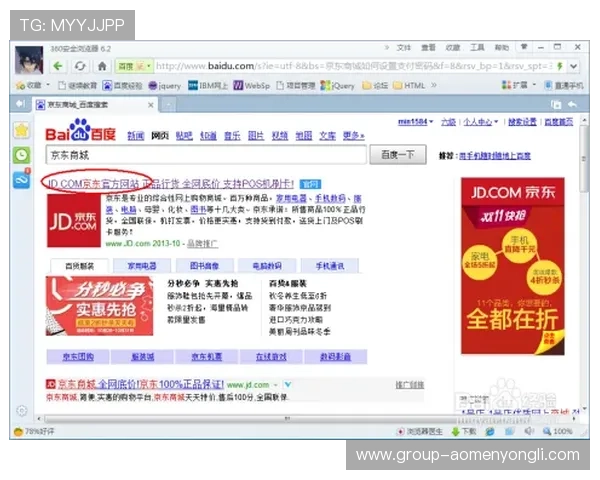This screenshot has height=480, width=600.
Task: Open the min1584 account dropdown
Action: tap(416, 122)
